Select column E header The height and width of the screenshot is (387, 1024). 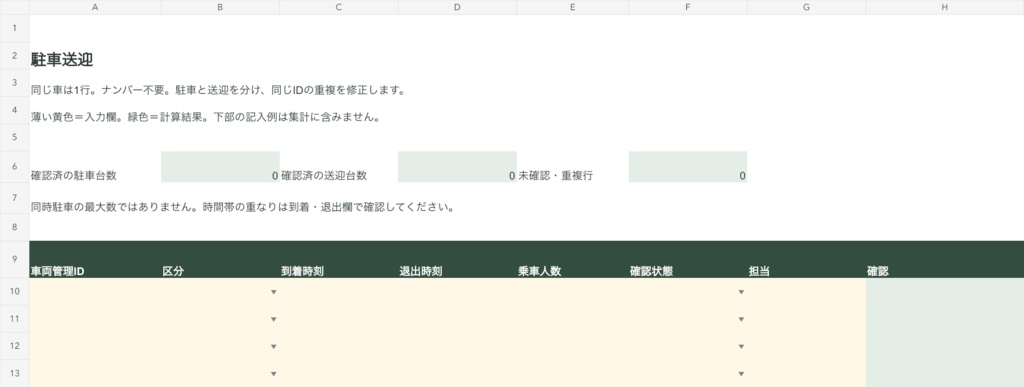(573, 7)
